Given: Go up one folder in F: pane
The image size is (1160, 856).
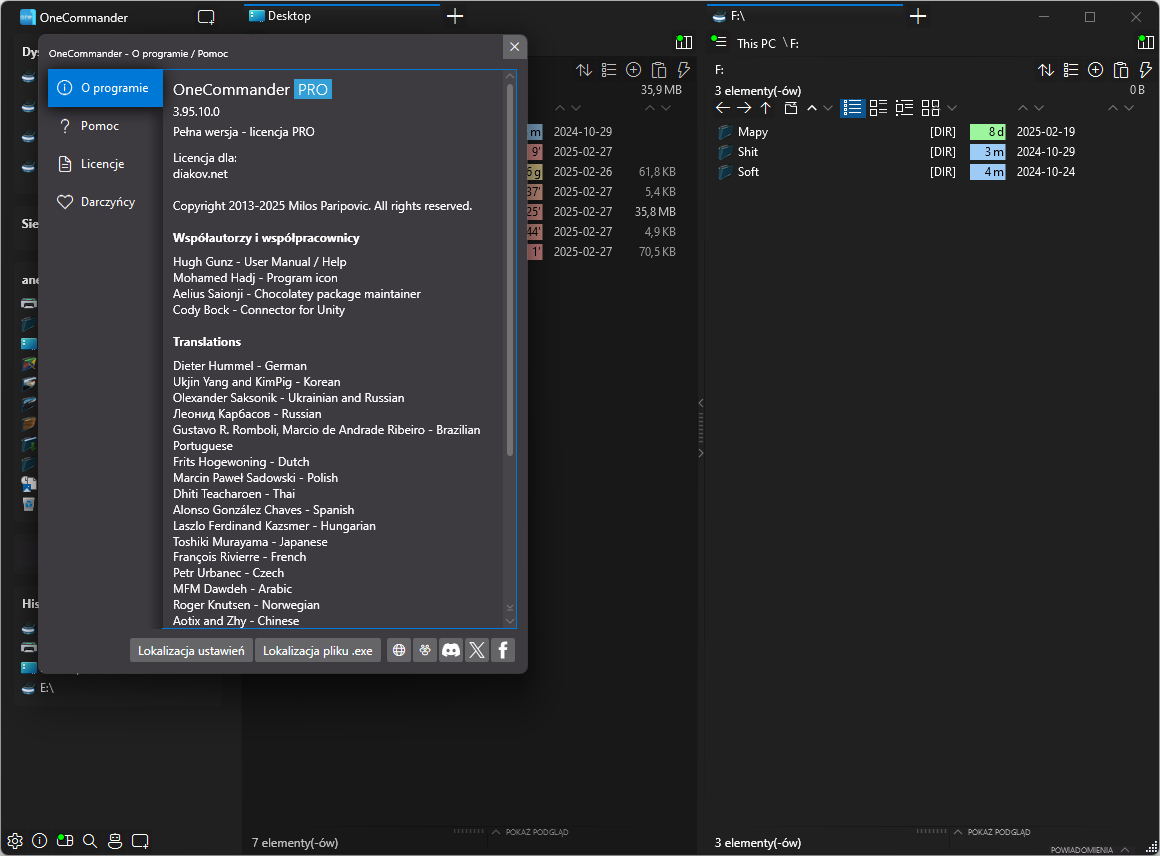Looking at the screenshot, I should coord(766,108).
